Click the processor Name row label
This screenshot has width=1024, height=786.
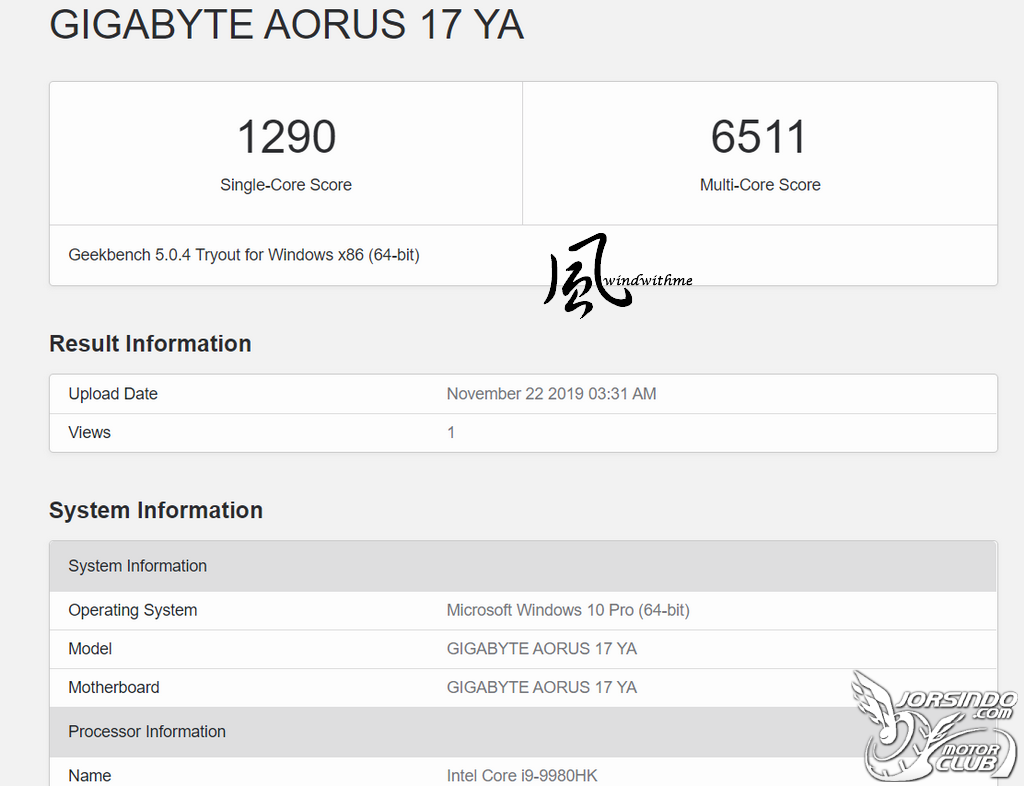coord(89,776)
